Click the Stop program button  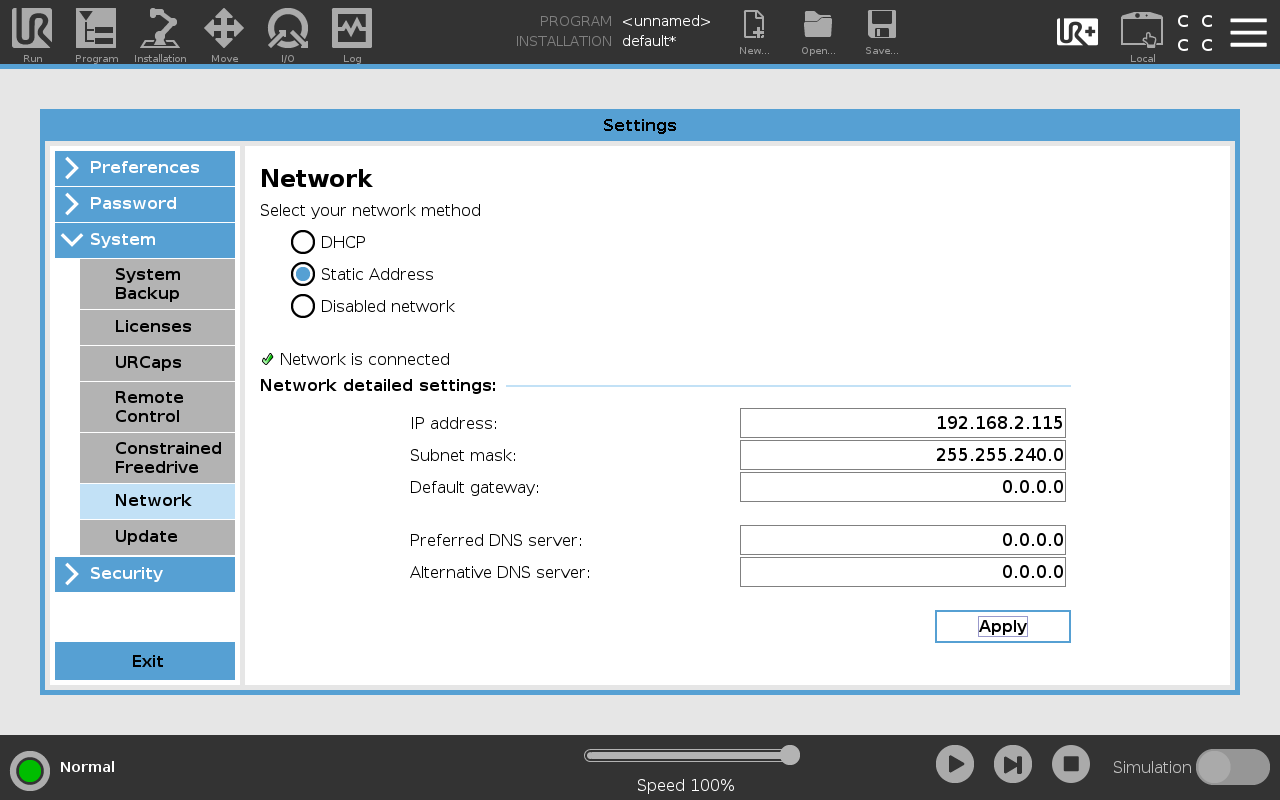[1071, 765]
